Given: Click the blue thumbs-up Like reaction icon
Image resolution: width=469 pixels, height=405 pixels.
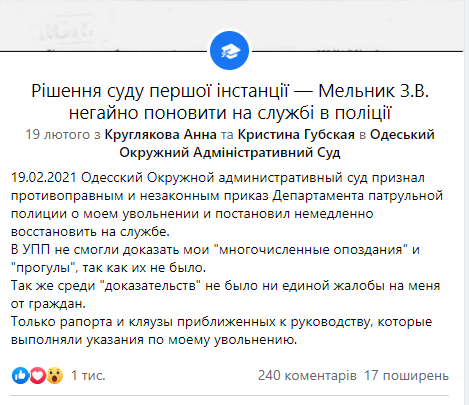Looking at the screenshot, I should (x=20, y=375).
